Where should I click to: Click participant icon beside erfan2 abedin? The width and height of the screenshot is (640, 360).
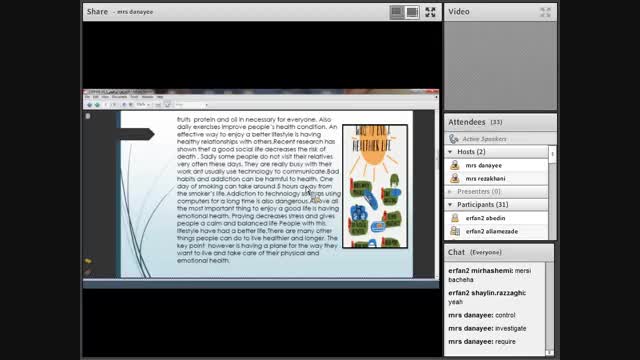(455, 218)
